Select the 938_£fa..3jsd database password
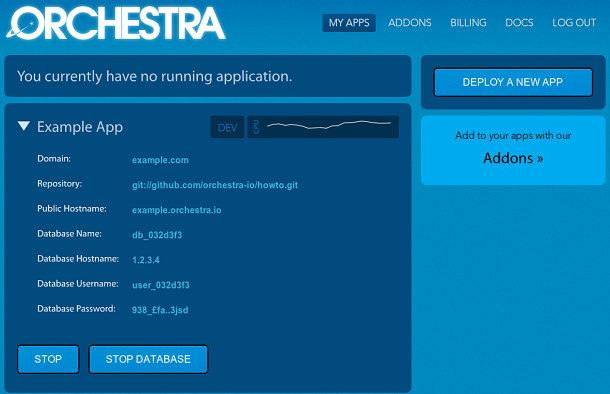This screenshot has width=610, height=394. click(160, 310)
